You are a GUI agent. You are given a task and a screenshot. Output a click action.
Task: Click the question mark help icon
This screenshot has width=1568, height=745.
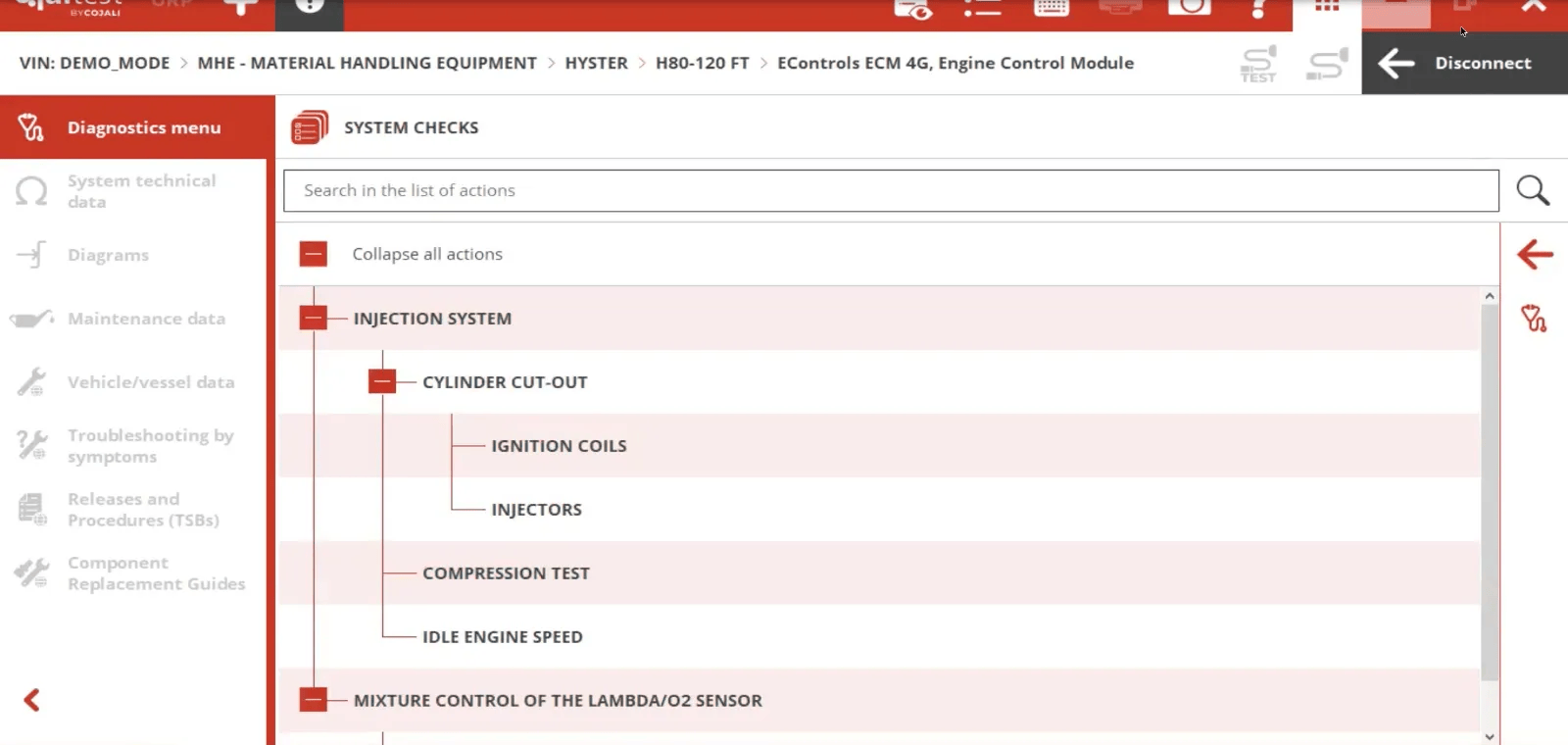pos(1258,8)
